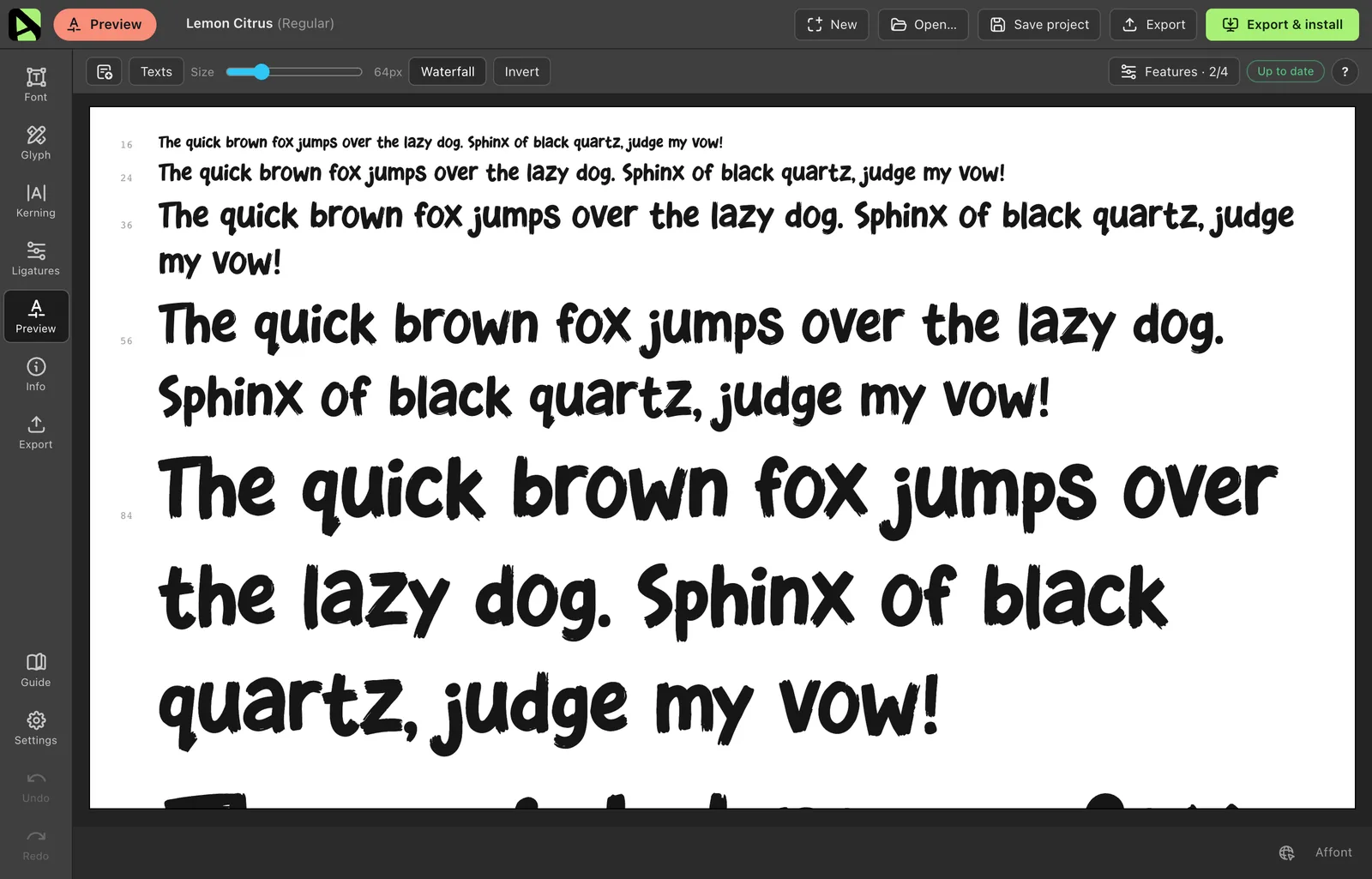
Task: Open the Ligatures section
Action: tap(36, 258)
